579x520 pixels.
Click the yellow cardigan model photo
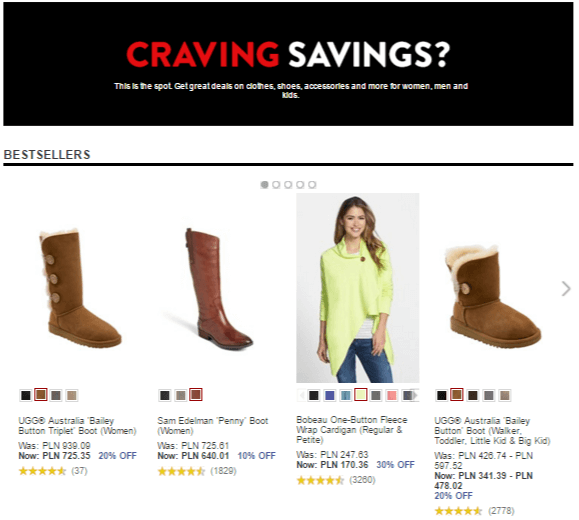click(357, 288)
